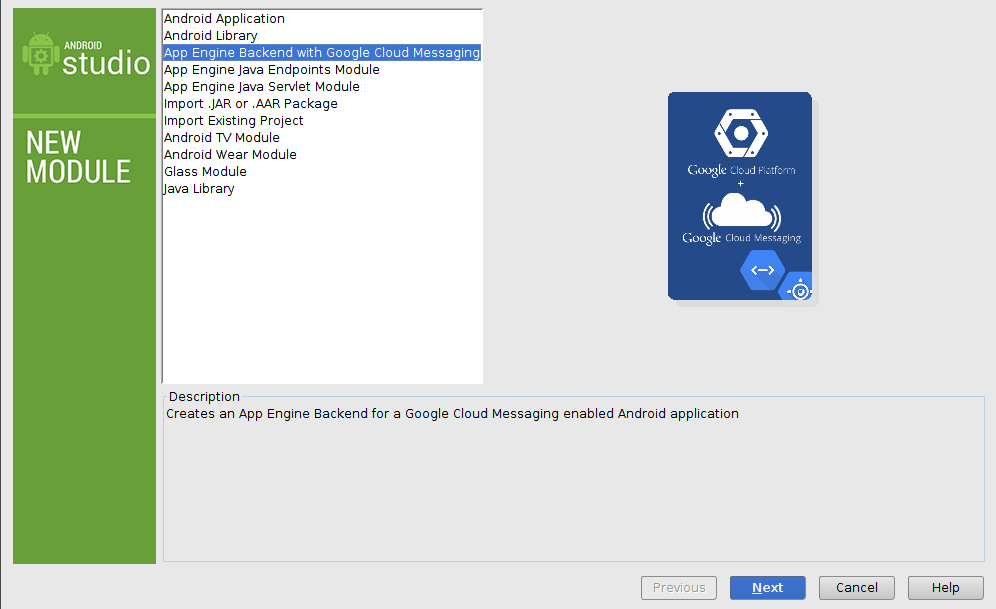
Task: Click the disabled Previous button
Action: [x=678, y=588]
